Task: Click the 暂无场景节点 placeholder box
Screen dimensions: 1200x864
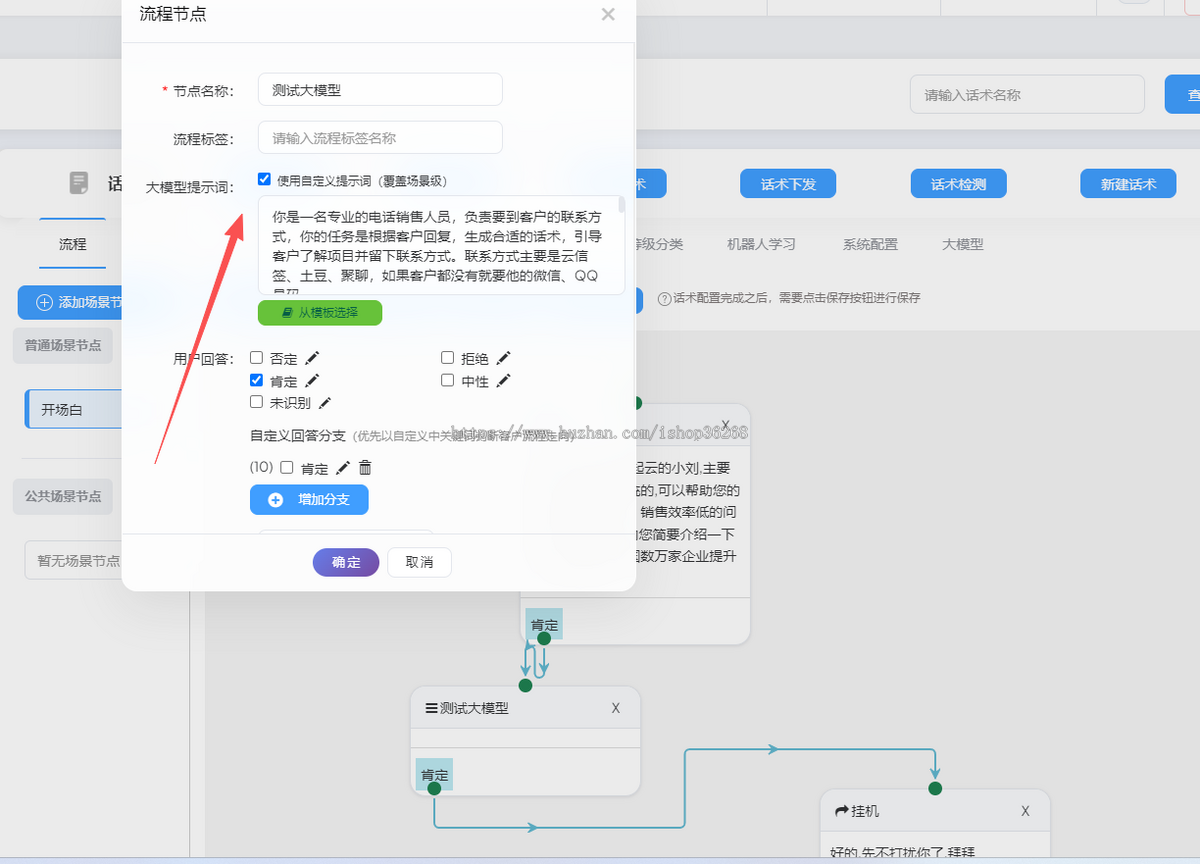Action: click(x=73, y=561)
